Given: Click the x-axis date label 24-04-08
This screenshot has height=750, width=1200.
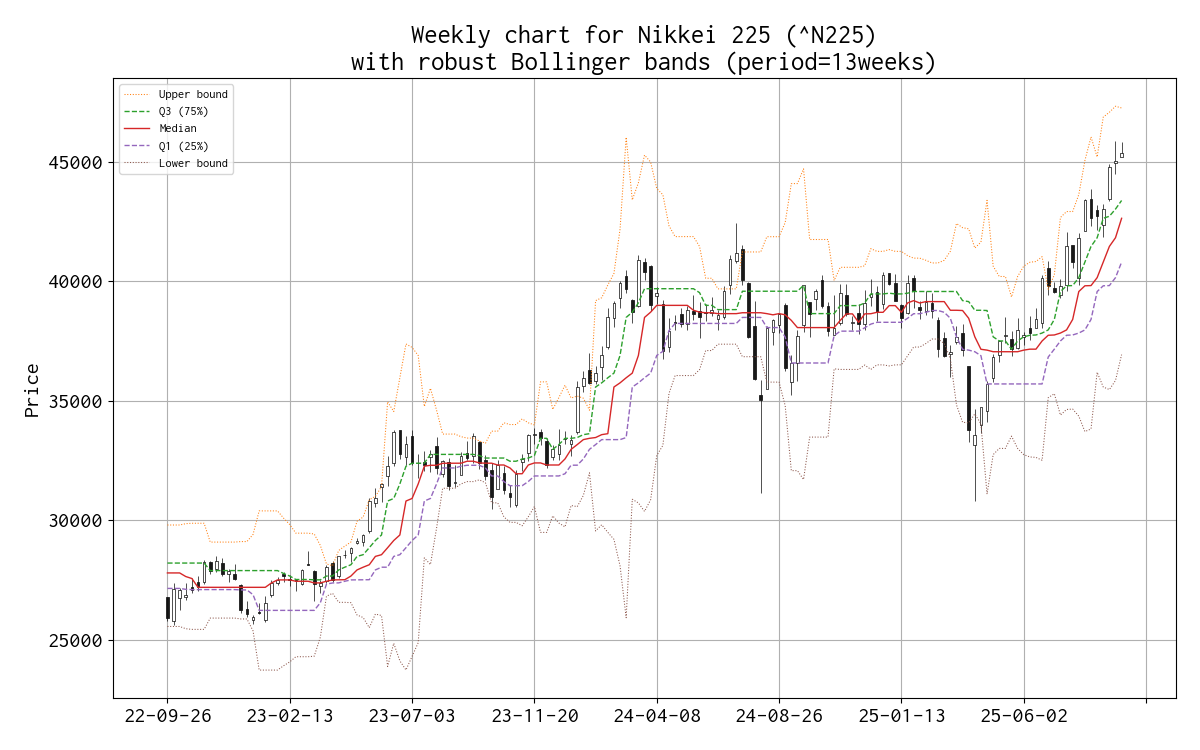Looking at the screenshot, I should click(x=657, y=717).
